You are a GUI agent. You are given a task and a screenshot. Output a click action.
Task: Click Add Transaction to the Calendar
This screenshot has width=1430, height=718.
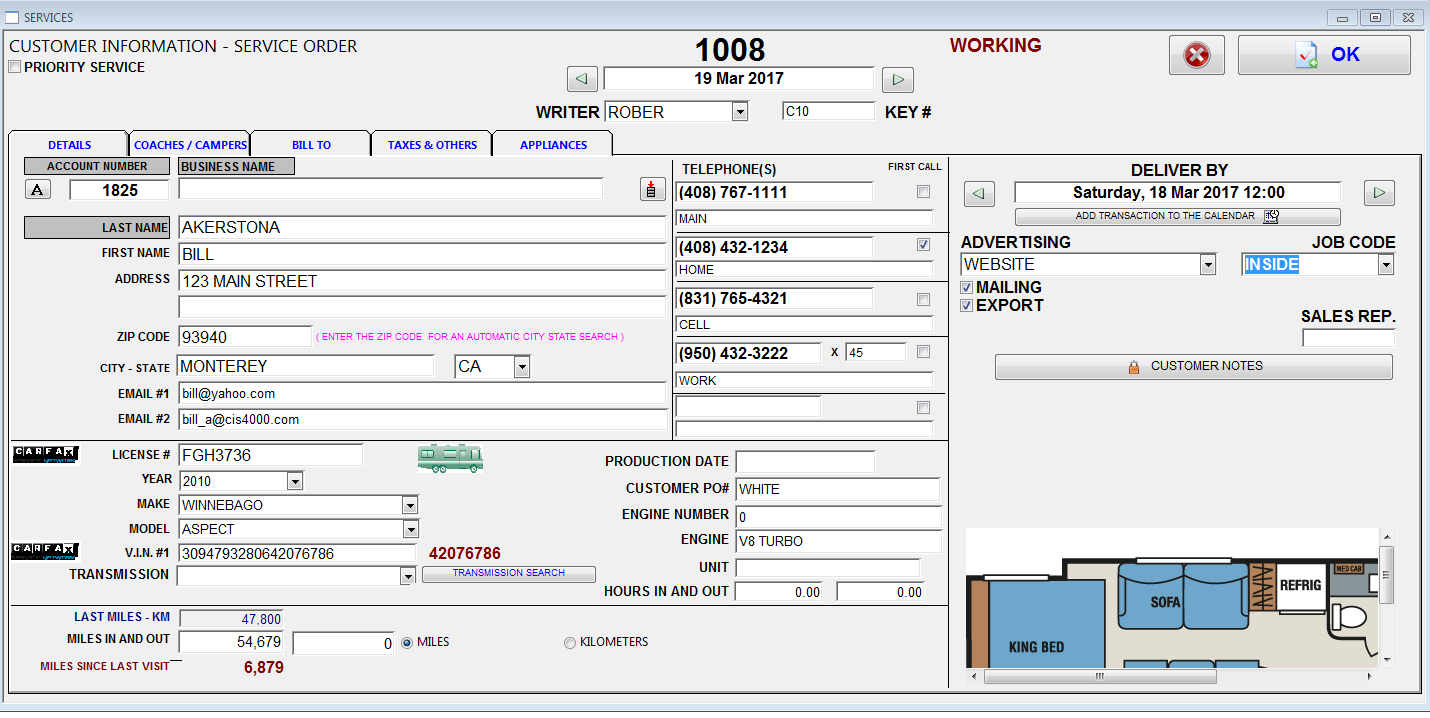(1177, 216)
